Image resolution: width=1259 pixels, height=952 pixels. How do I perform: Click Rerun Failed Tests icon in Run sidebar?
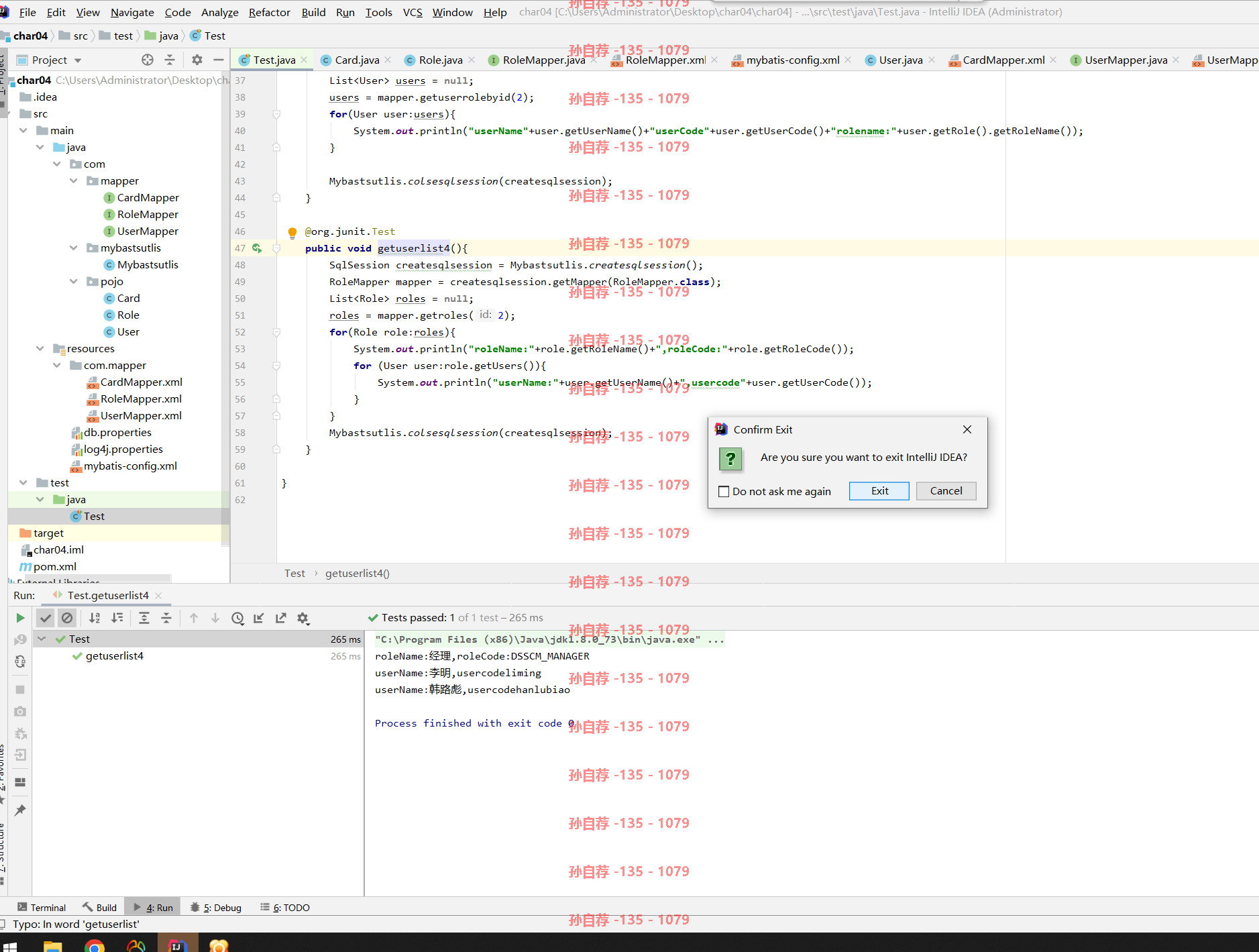tap(20, 639)
